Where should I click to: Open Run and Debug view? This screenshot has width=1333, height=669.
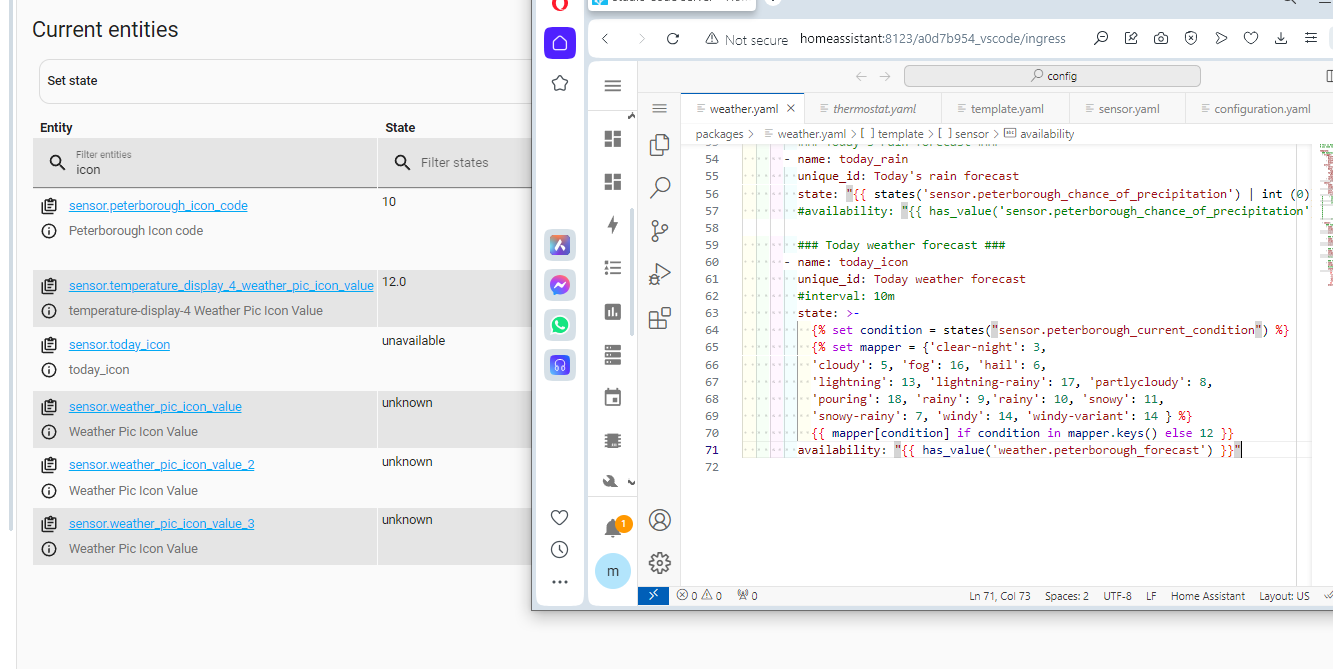659,274
